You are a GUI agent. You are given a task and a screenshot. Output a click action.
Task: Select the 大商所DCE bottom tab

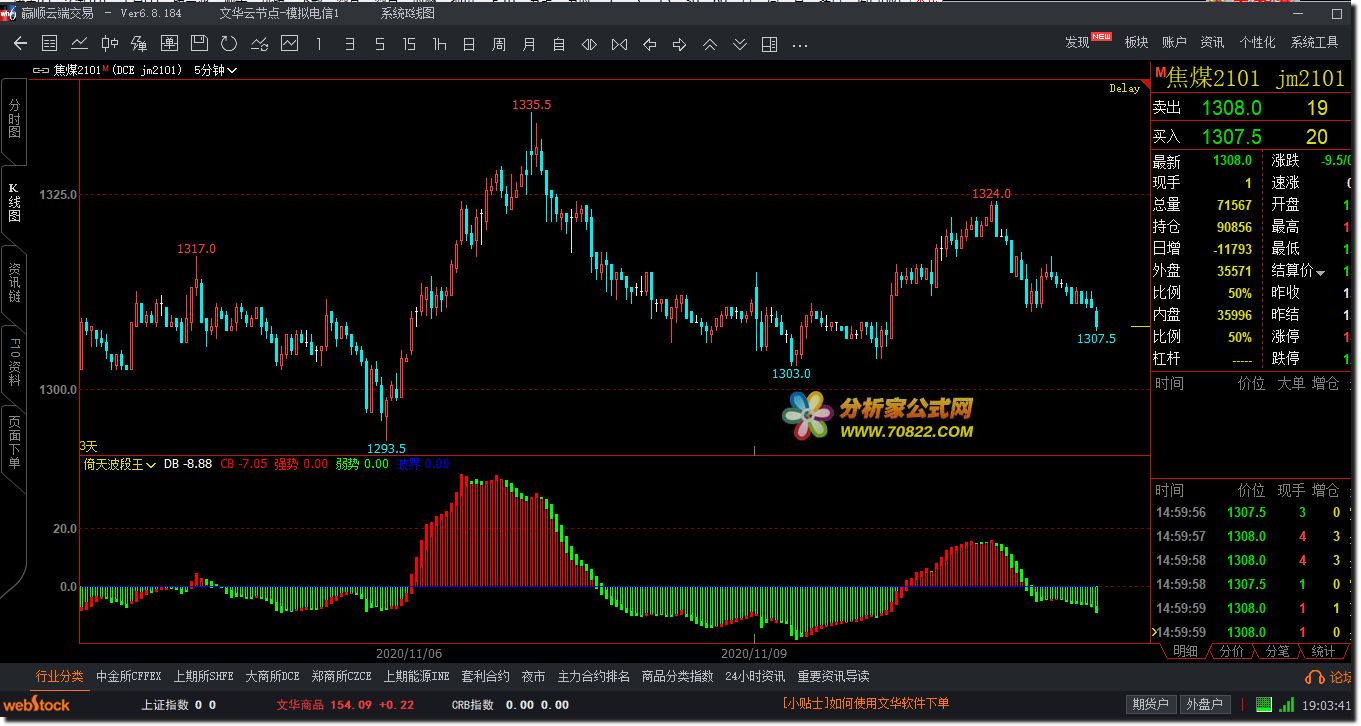272,677
